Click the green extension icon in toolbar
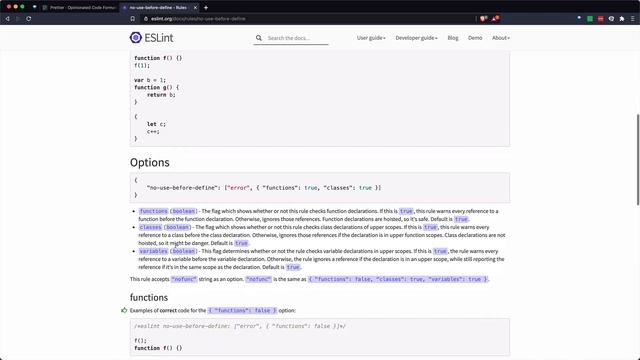 (590, 18)
